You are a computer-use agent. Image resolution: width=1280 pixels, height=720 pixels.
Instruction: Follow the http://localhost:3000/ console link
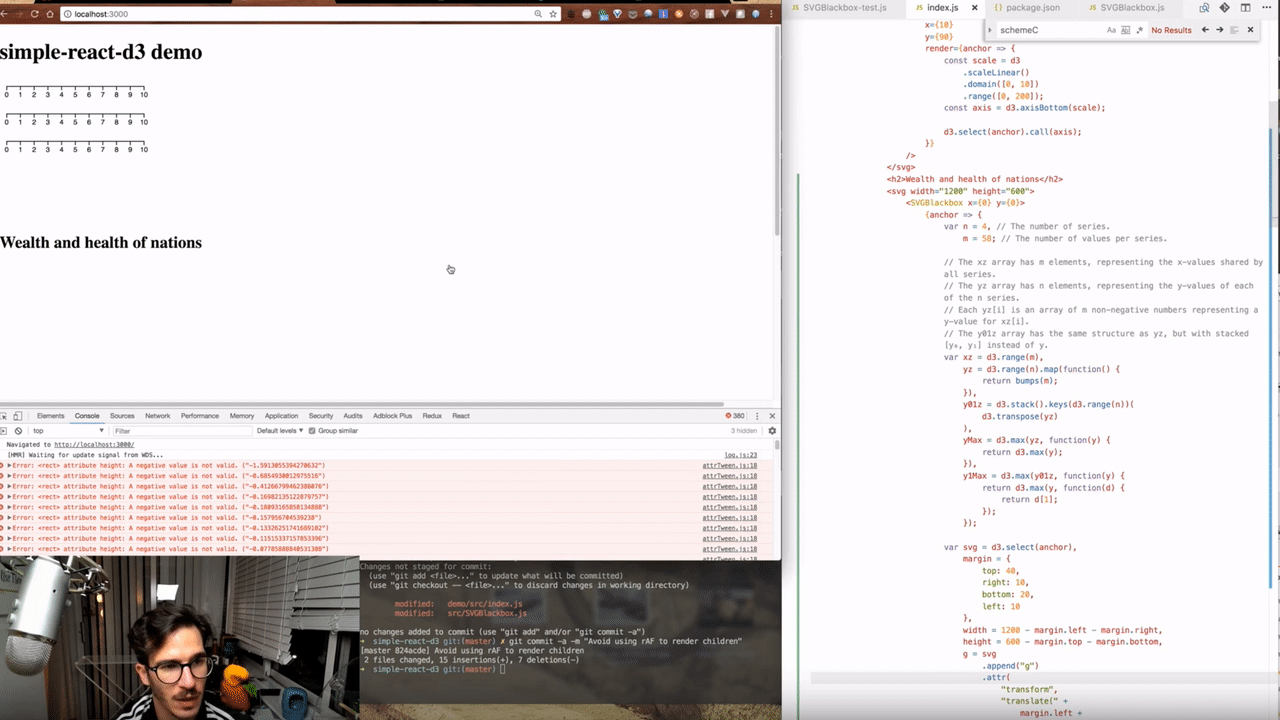point(94,445)
